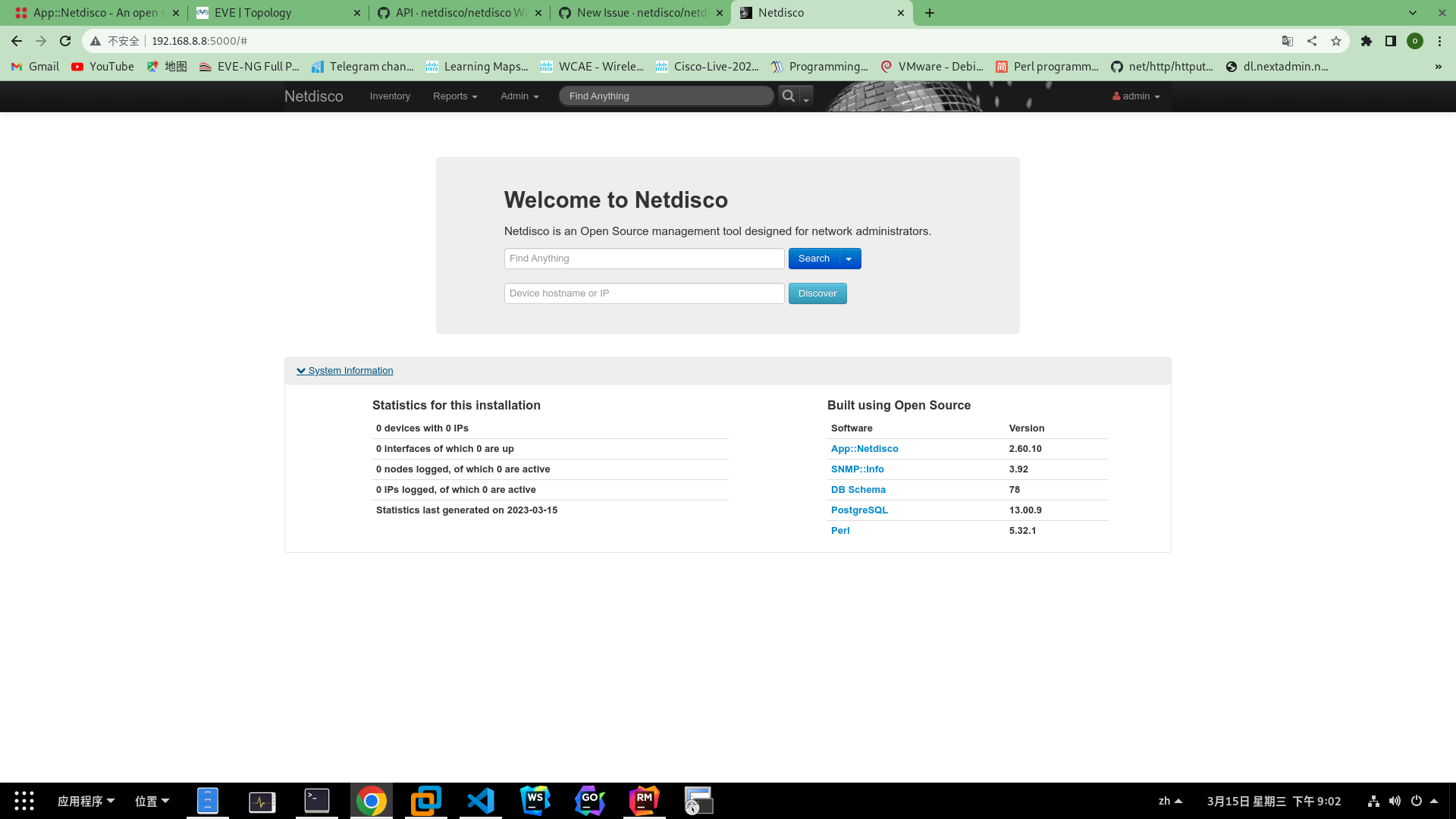Click the Discover button
The width and height of the screenshot is (1456, 819).
[817, 293]
